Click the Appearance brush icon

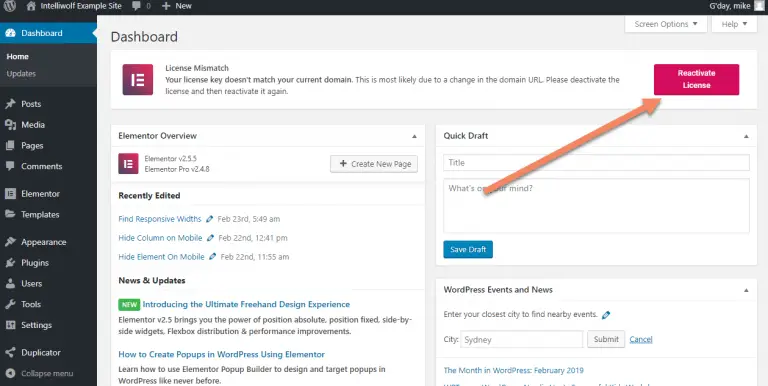10,242
